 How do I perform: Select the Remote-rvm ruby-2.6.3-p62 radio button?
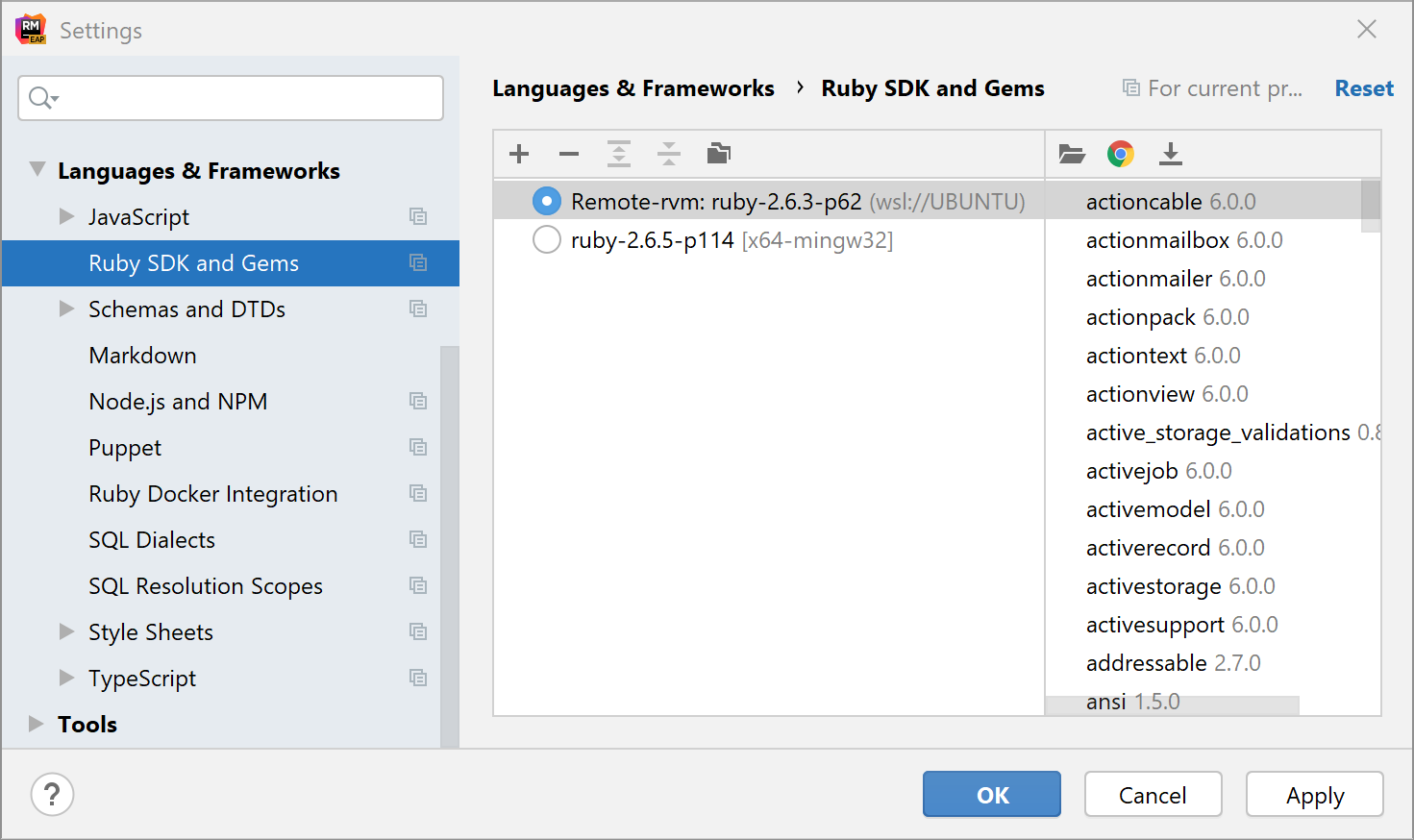click(546, 201)
